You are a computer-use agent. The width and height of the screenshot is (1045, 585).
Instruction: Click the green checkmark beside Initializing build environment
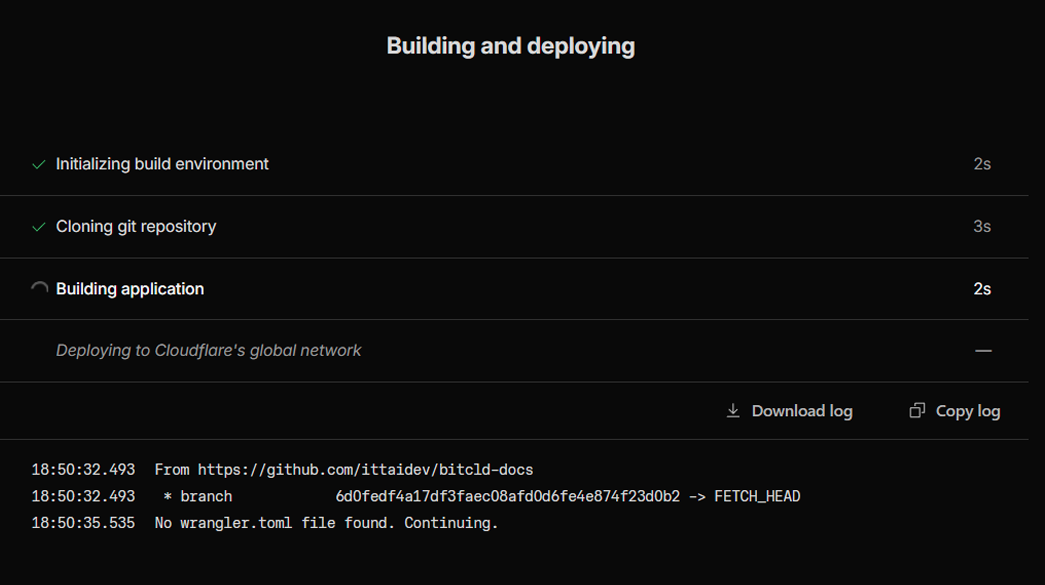tap(39, 163)
